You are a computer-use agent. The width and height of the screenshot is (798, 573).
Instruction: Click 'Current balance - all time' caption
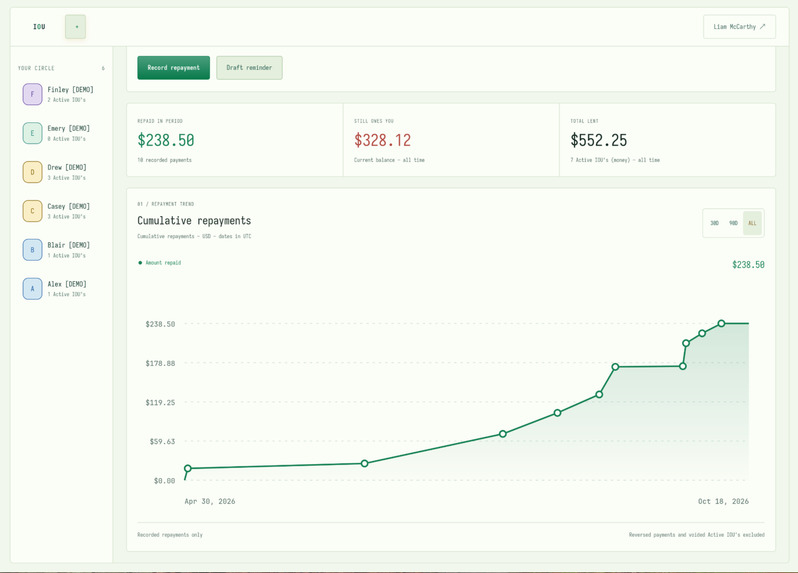click(x=389, y=160)
